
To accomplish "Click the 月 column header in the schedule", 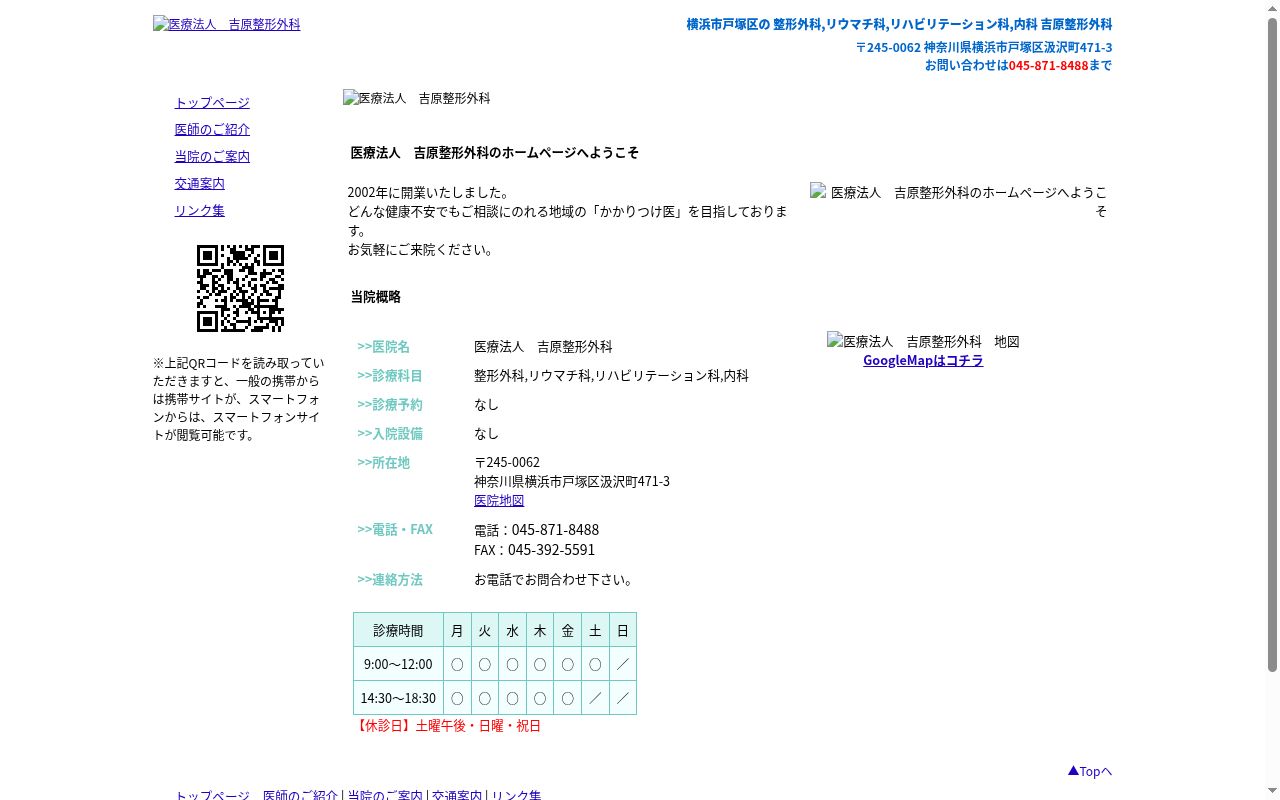I will pyautogui.click(x=457, y=630).
